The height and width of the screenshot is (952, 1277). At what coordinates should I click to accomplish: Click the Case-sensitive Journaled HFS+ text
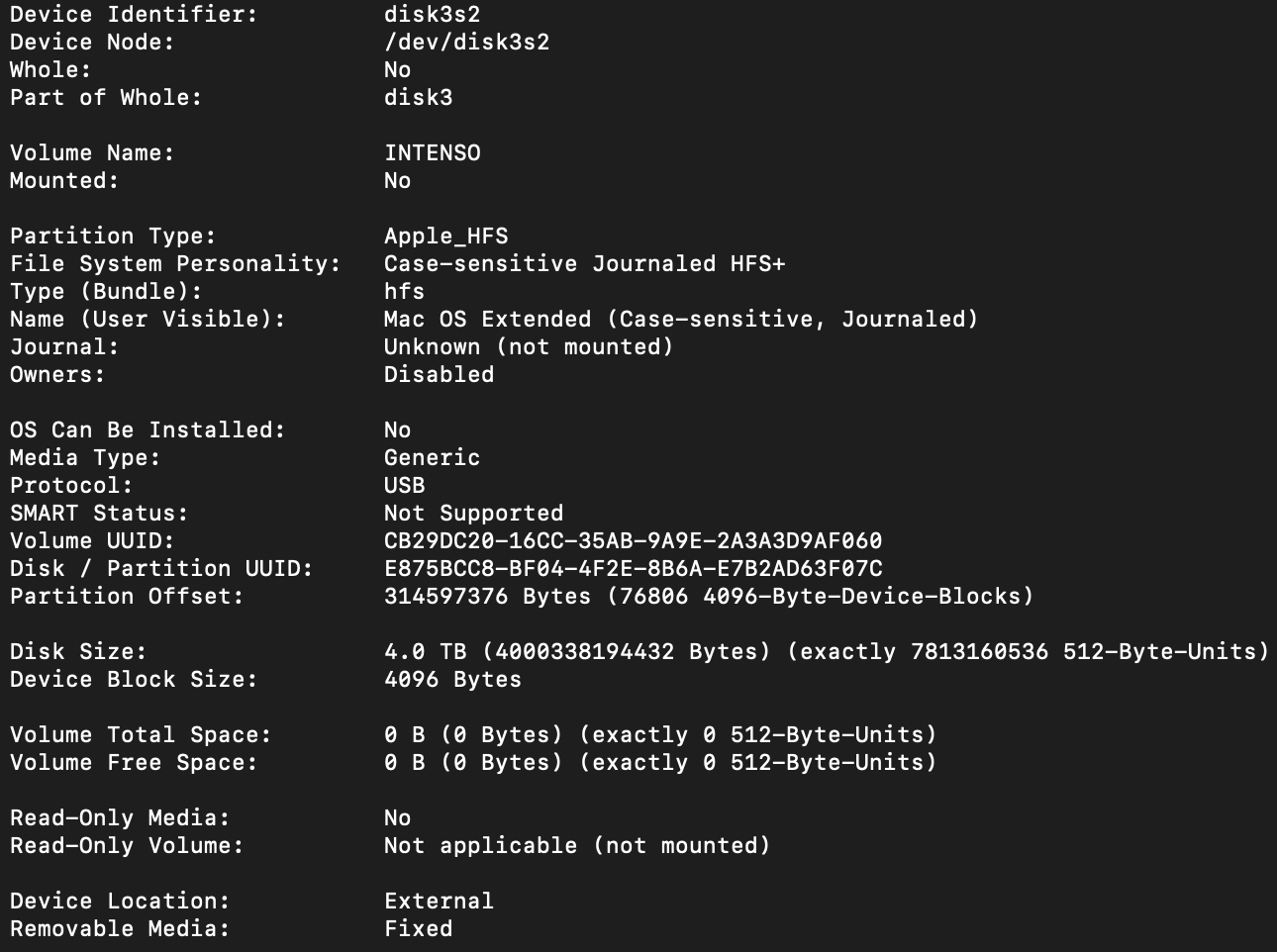click(584, 264)
